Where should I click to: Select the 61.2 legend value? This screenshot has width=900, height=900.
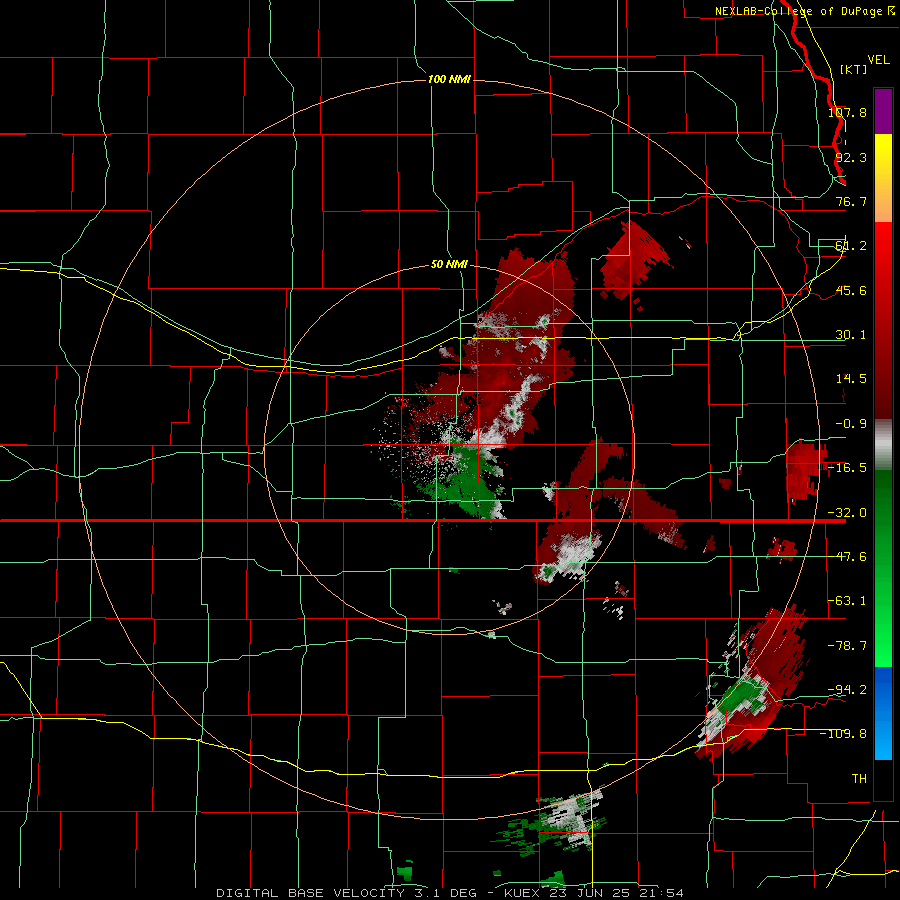click(851, 246)
